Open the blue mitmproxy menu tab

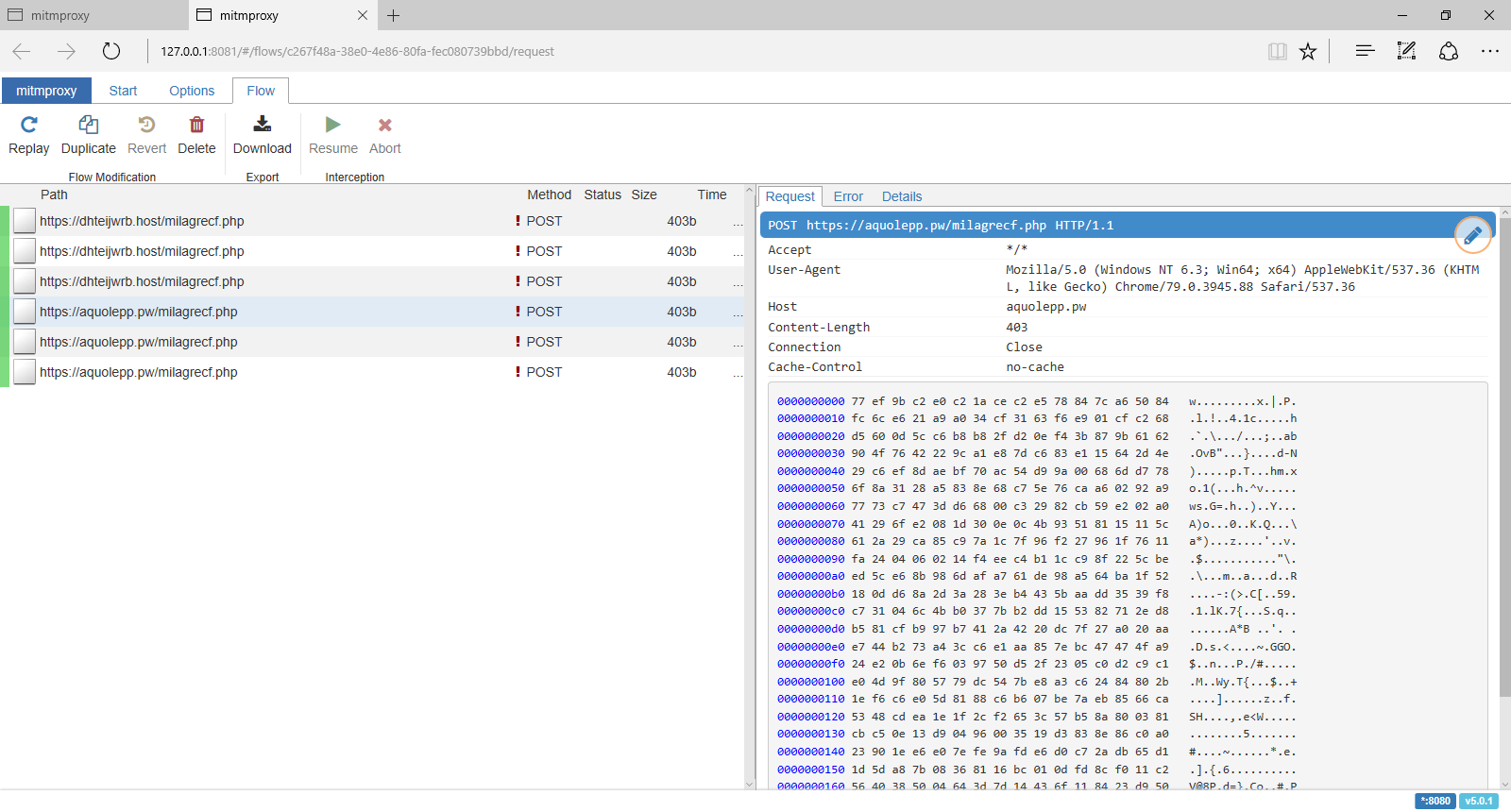tap(46, 91)
